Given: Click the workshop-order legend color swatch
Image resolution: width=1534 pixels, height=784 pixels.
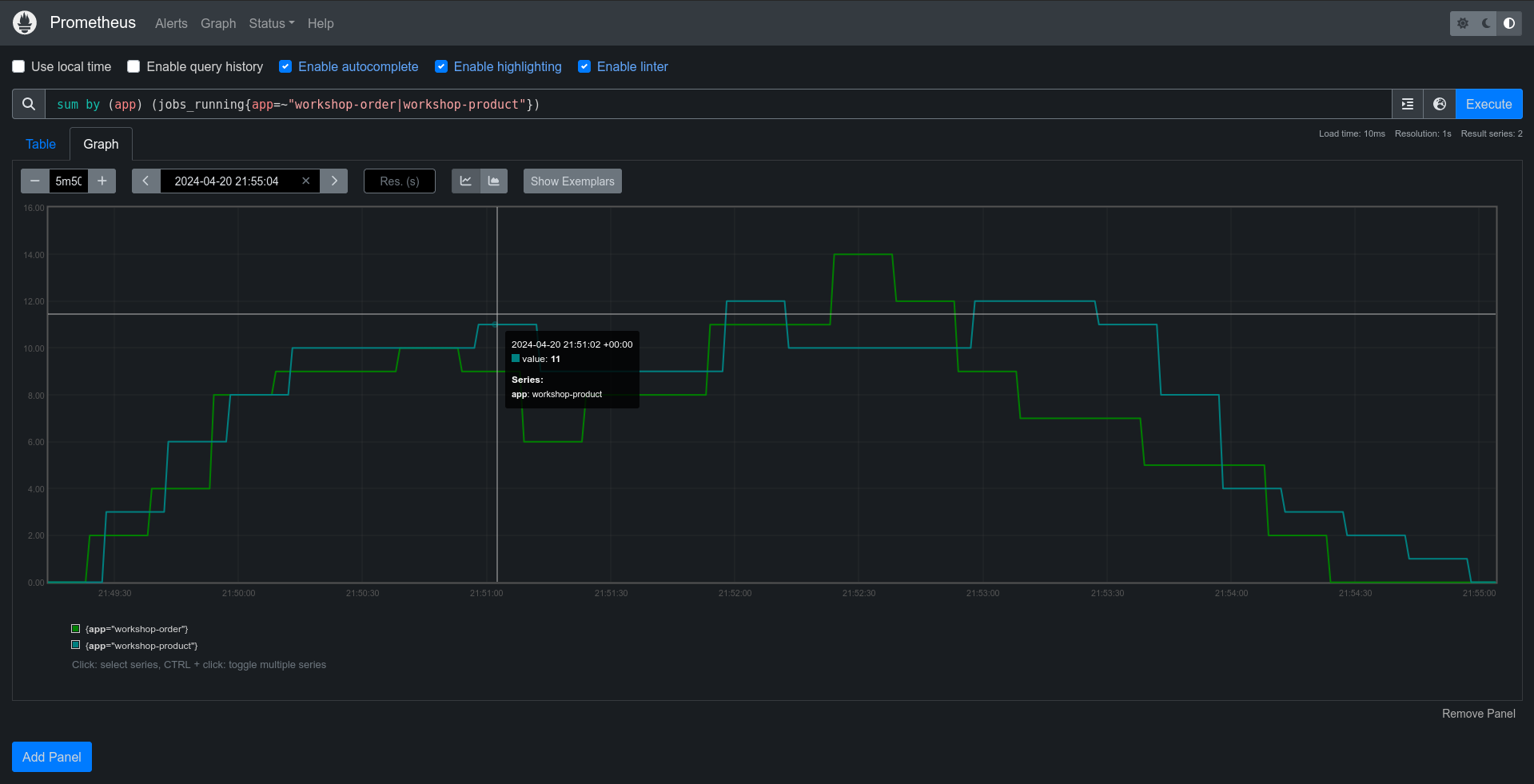Looking at the screenshot, I should pos(76,629).
